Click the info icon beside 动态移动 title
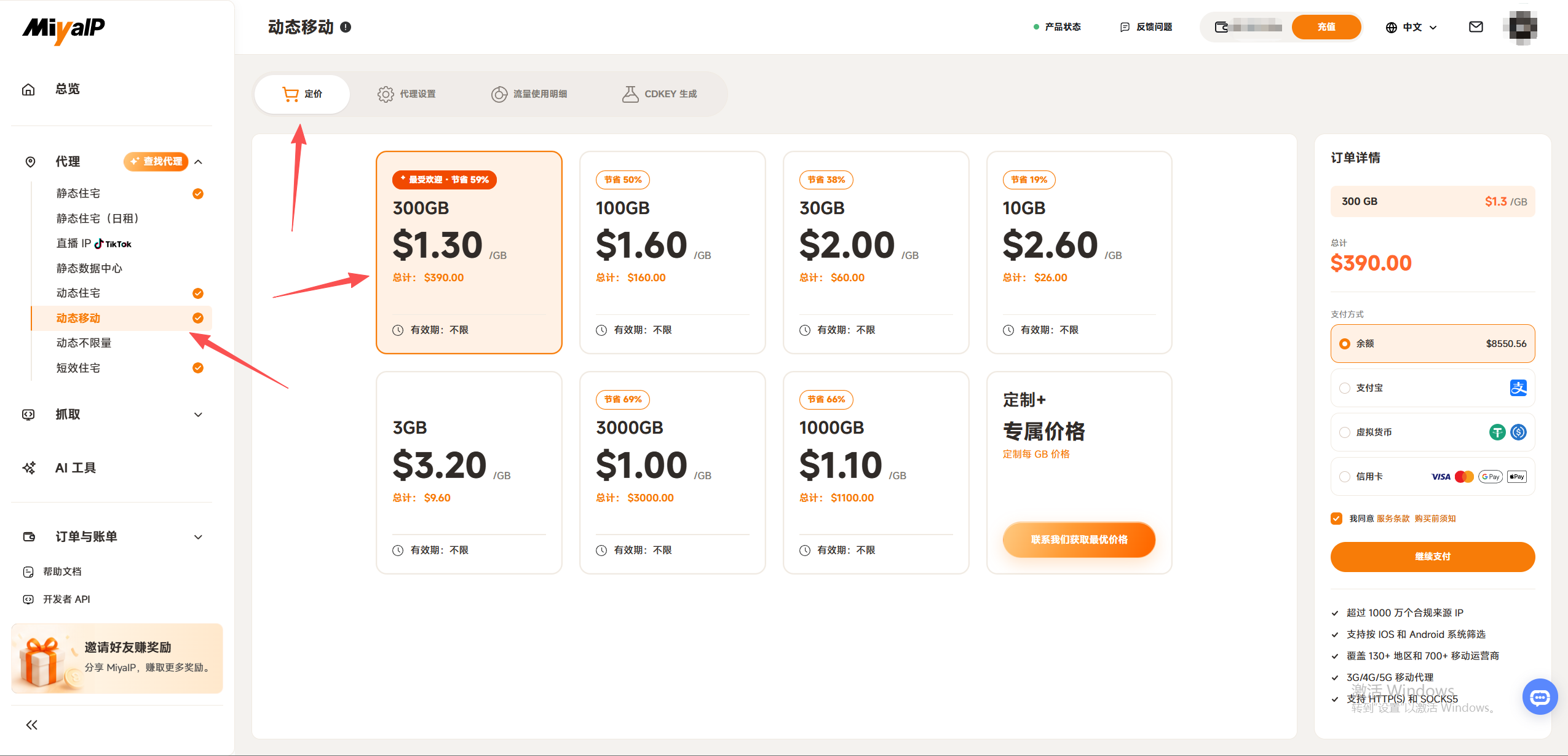The image size is (1568, 756). (346, 27)
